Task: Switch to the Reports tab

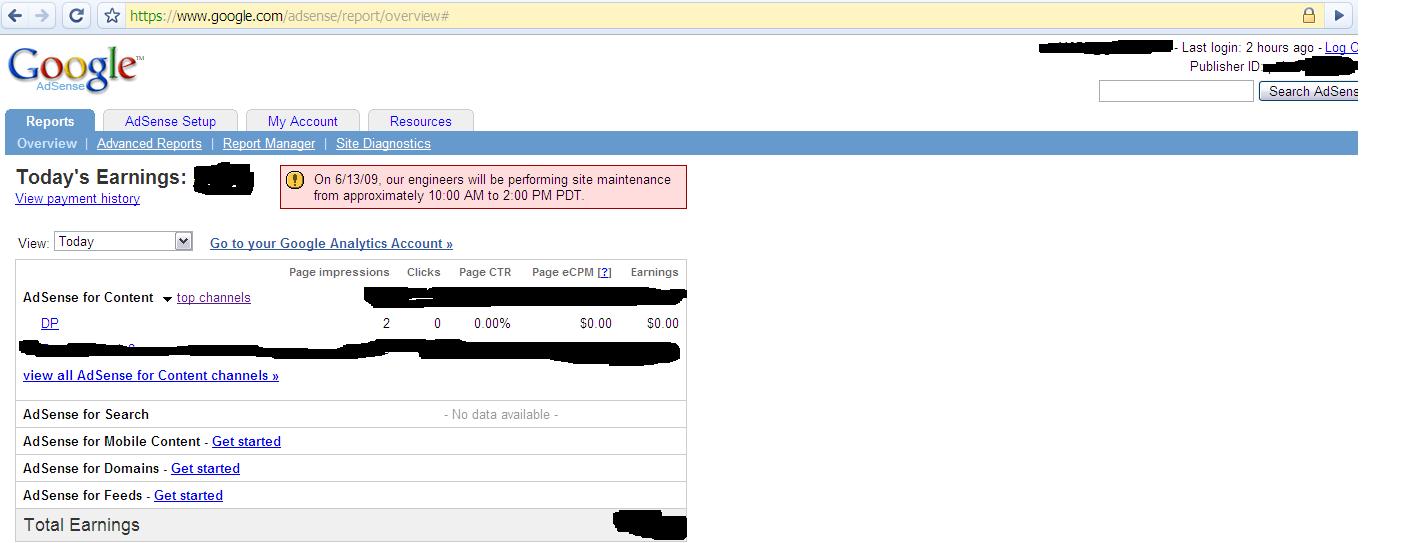Action: (50, 121)
